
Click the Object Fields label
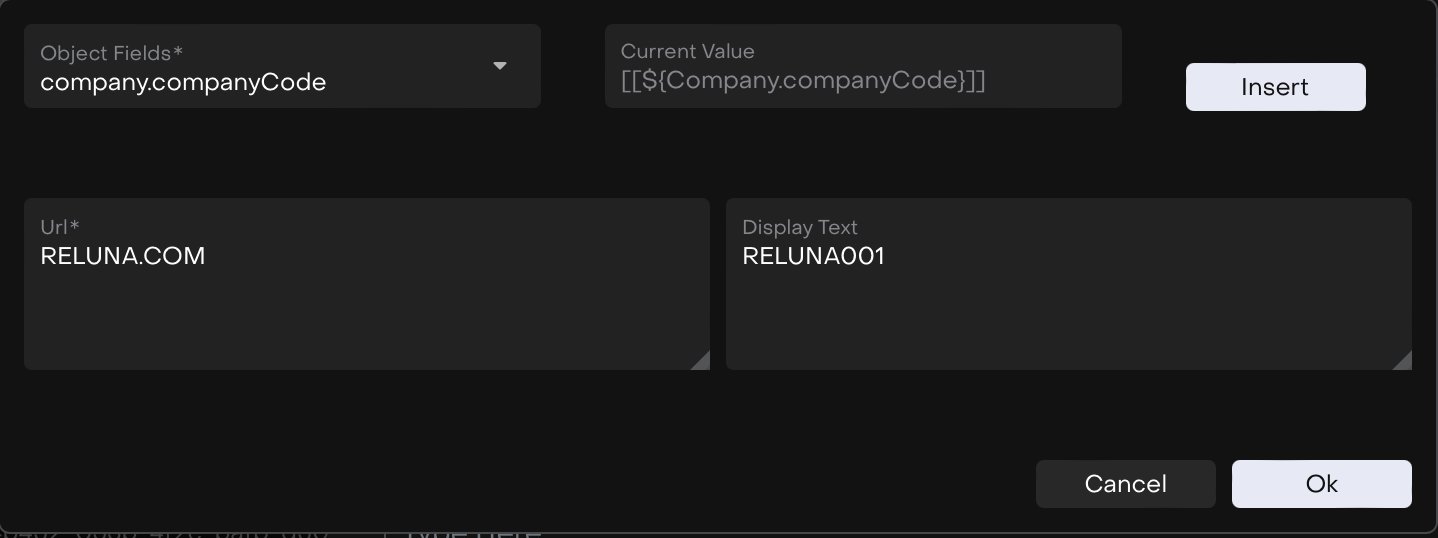click(x=112, y=52)
